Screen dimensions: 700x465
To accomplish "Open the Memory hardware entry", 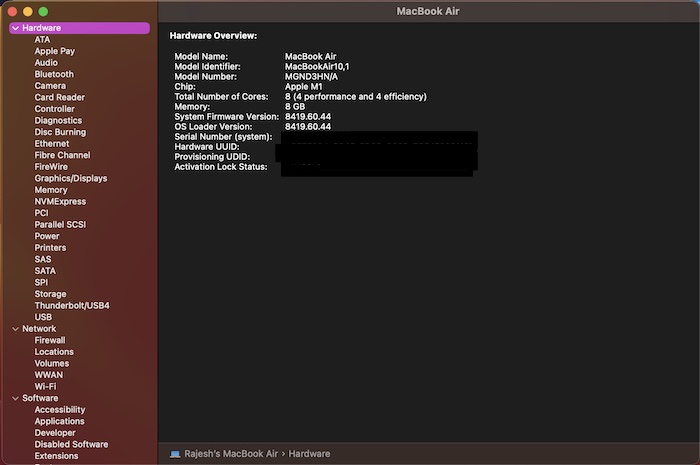I will click(51, 190).
